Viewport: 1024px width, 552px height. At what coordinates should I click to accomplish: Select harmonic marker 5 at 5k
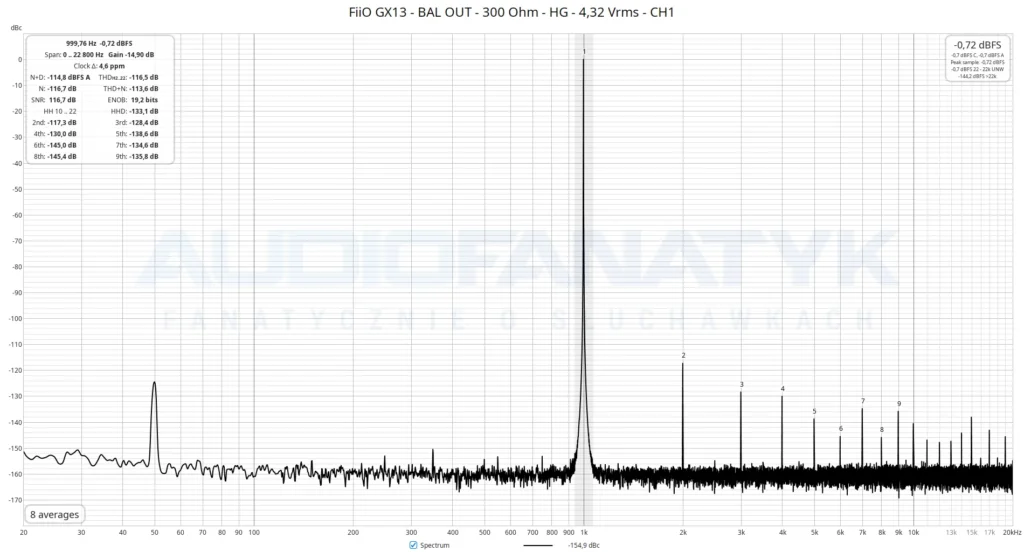(x=814, y=412)
